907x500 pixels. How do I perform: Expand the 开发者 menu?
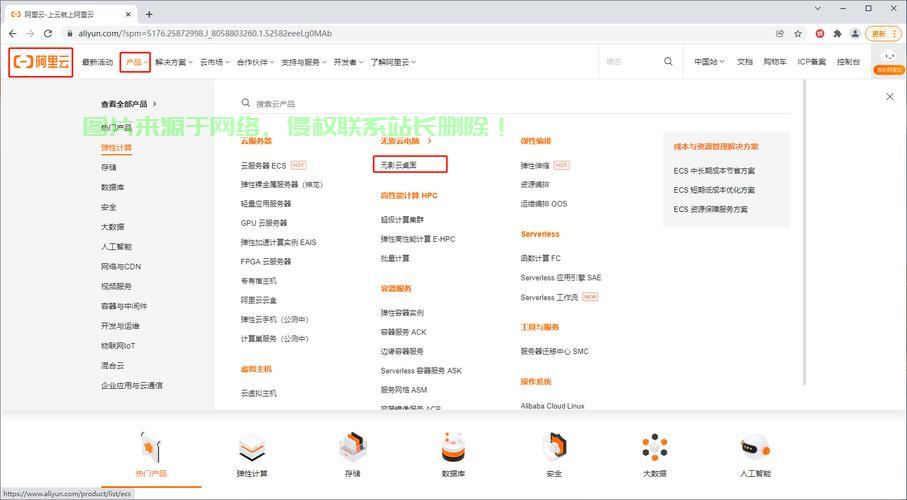click(x=348, y=62)
